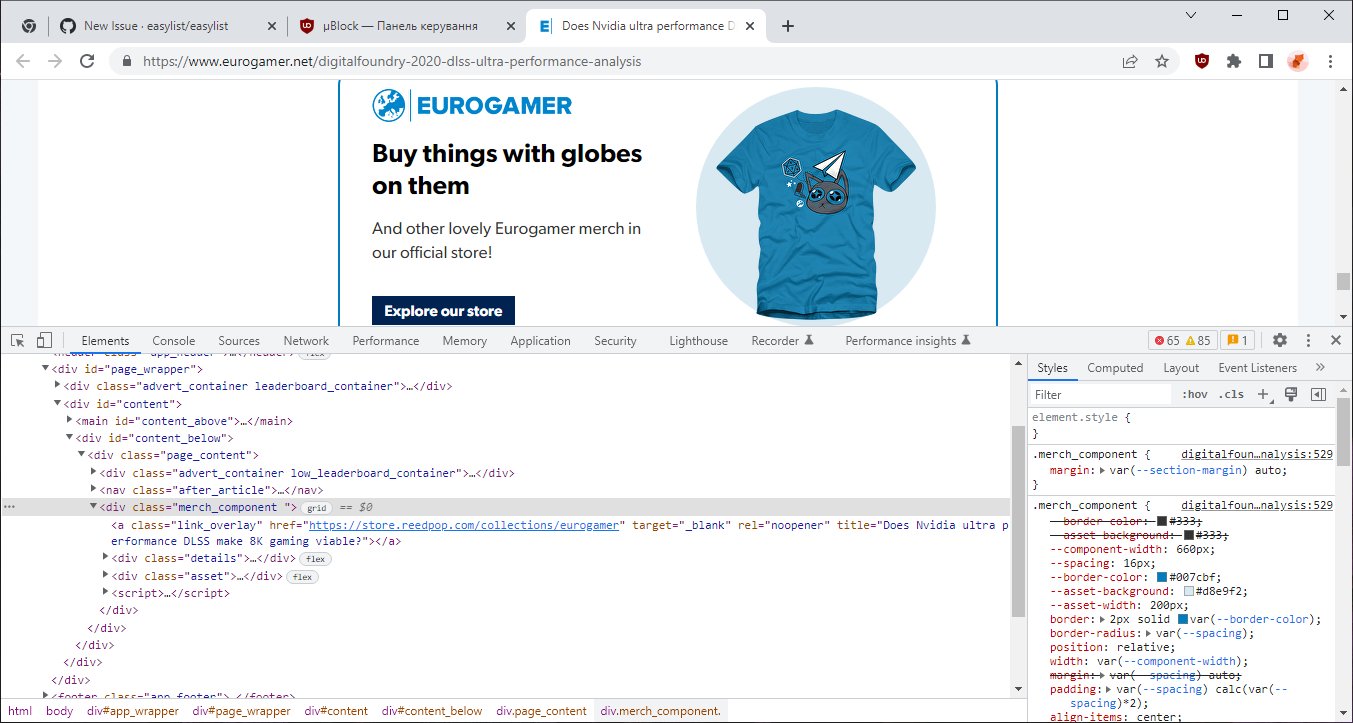Screen dimensions: 1353x723
Task: Open the DevTools settings gear
Action: [x=1280, y=340]
